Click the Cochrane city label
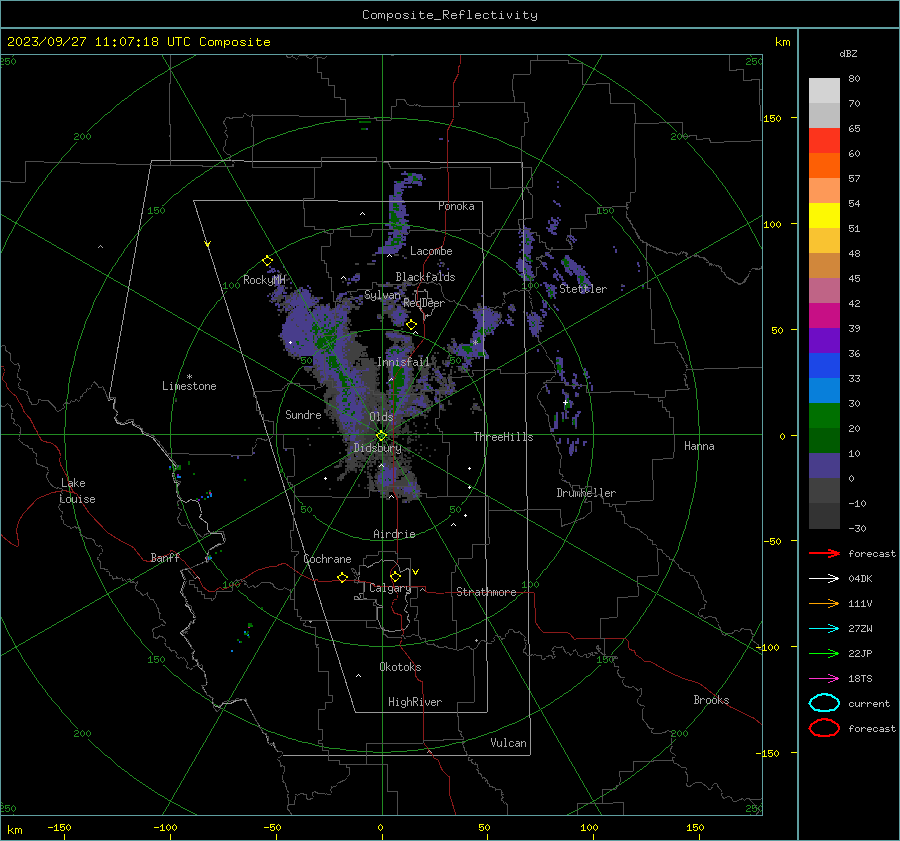 [327, 559]
